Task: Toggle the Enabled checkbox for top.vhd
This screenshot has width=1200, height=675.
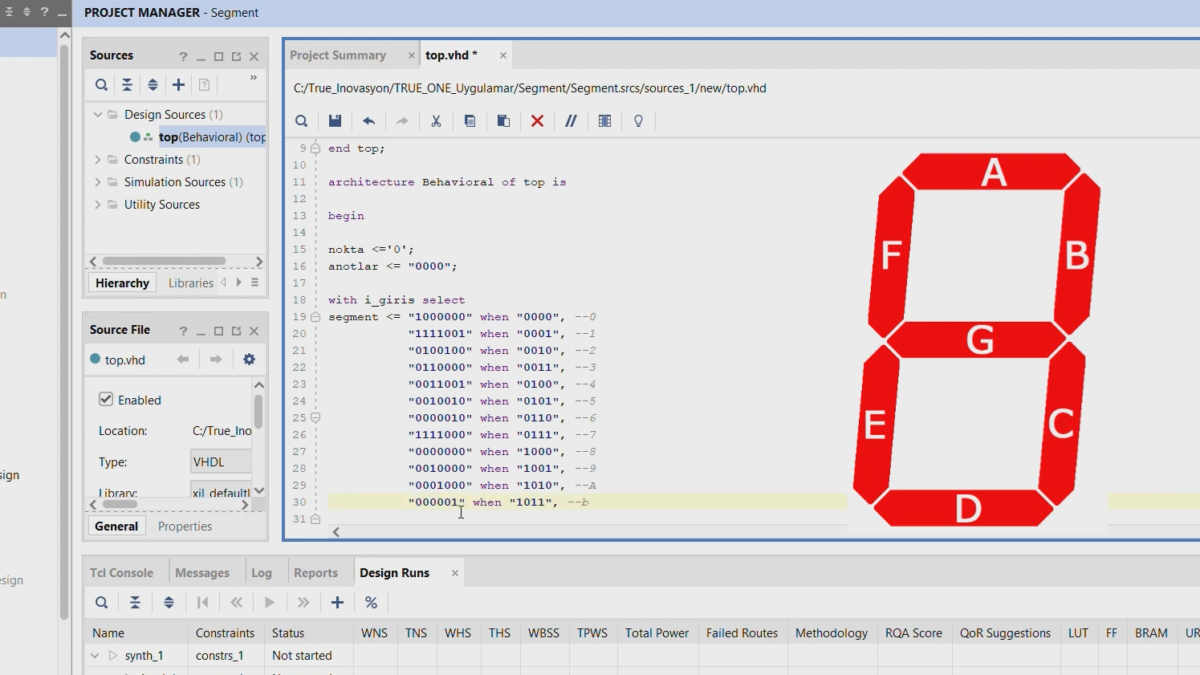Action: coord(106,399)
